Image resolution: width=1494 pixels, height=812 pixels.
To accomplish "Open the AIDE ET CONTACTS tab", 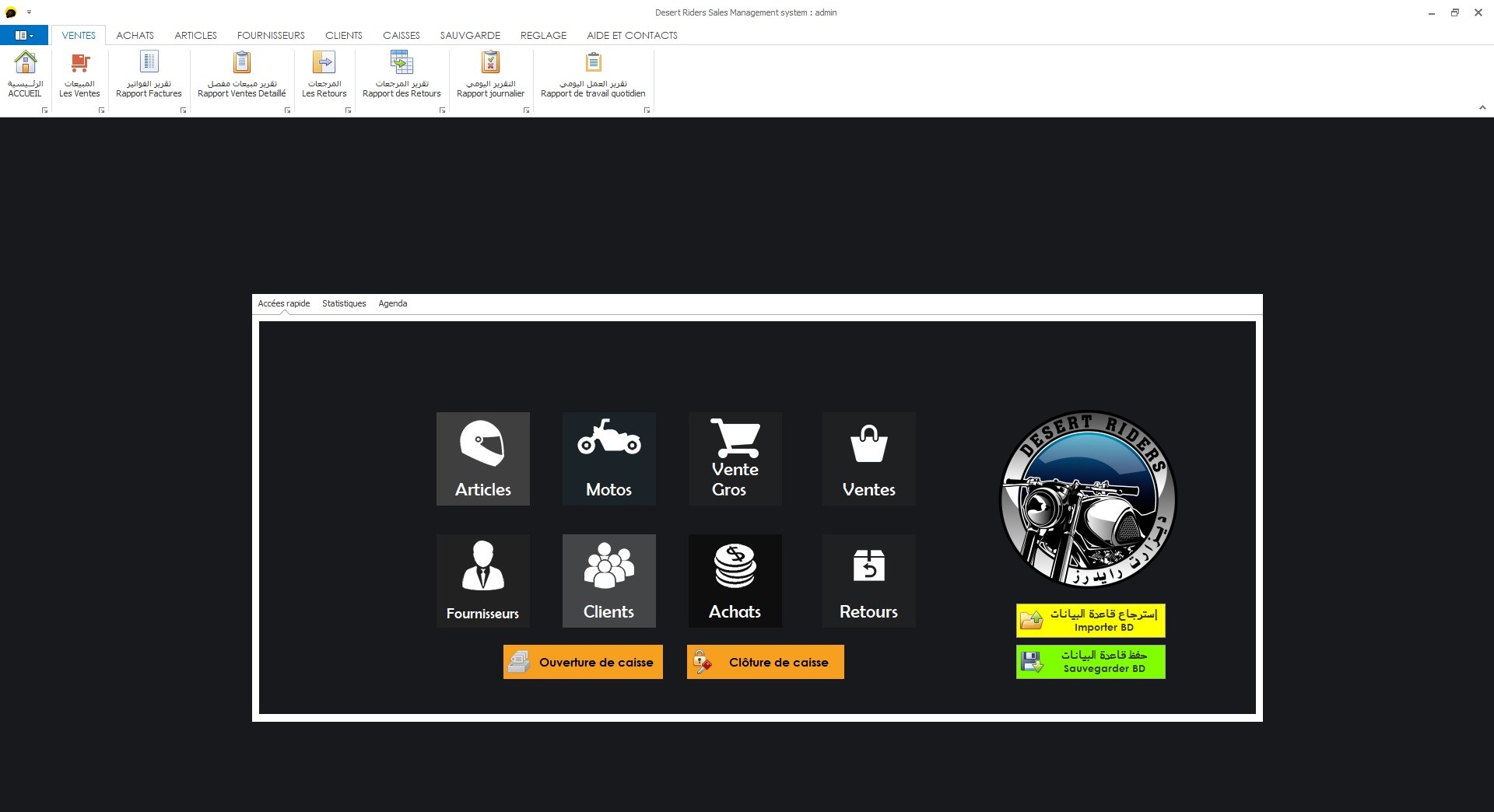I will tap(633, 35).
